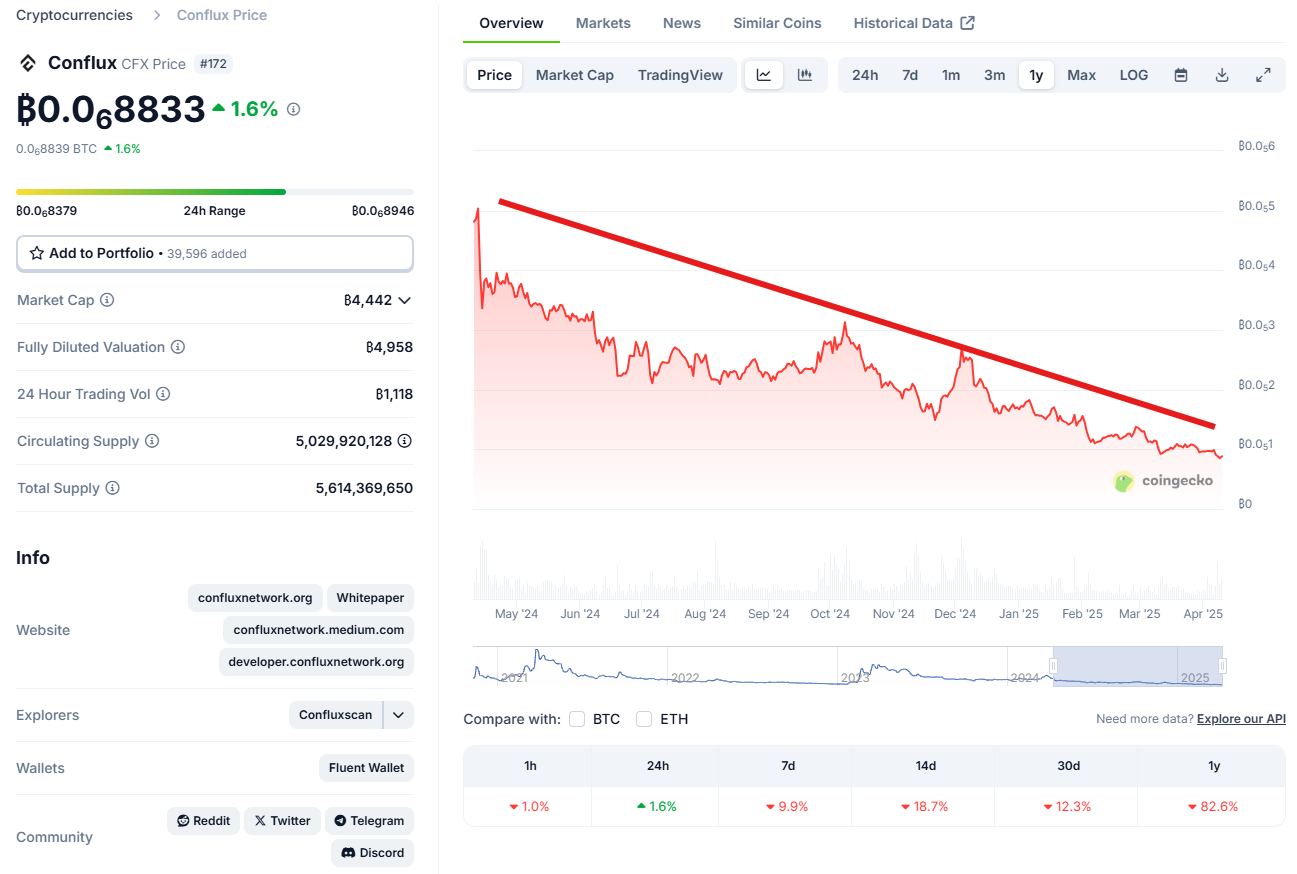Open the calendar date range picker

(x=1181, y=75)
